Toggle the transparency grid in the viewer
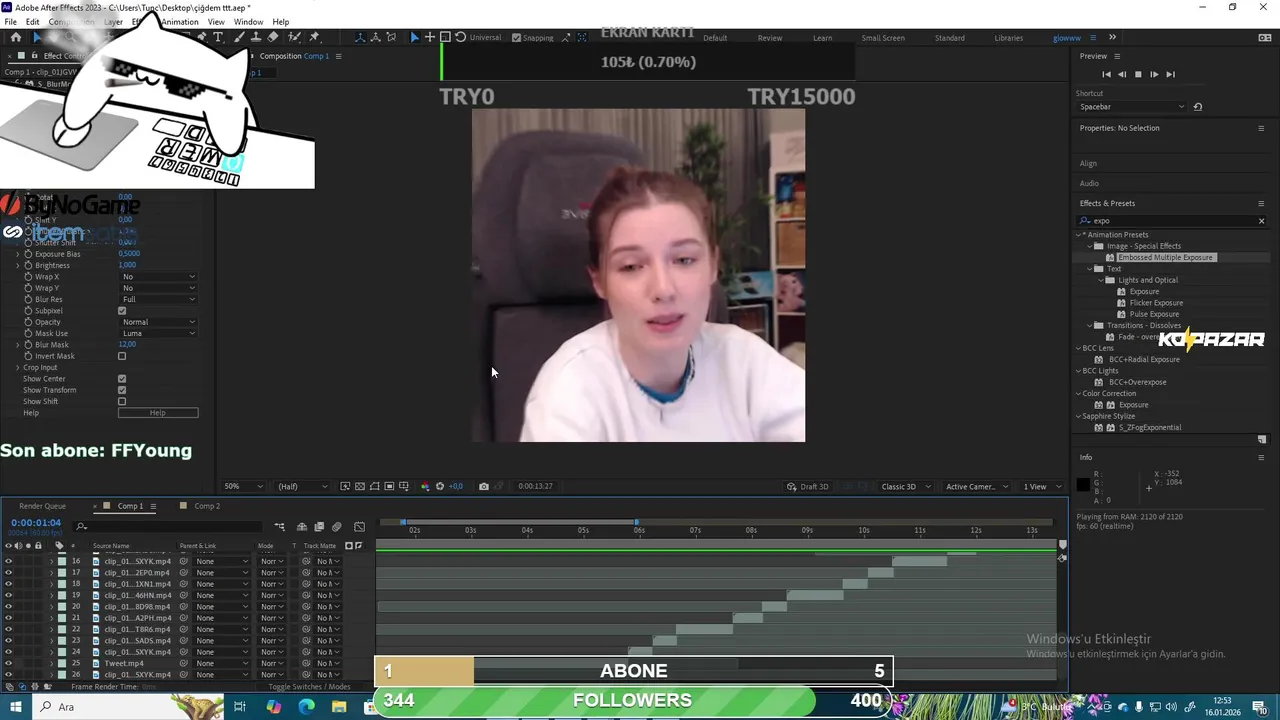 (x=360, y=486)
